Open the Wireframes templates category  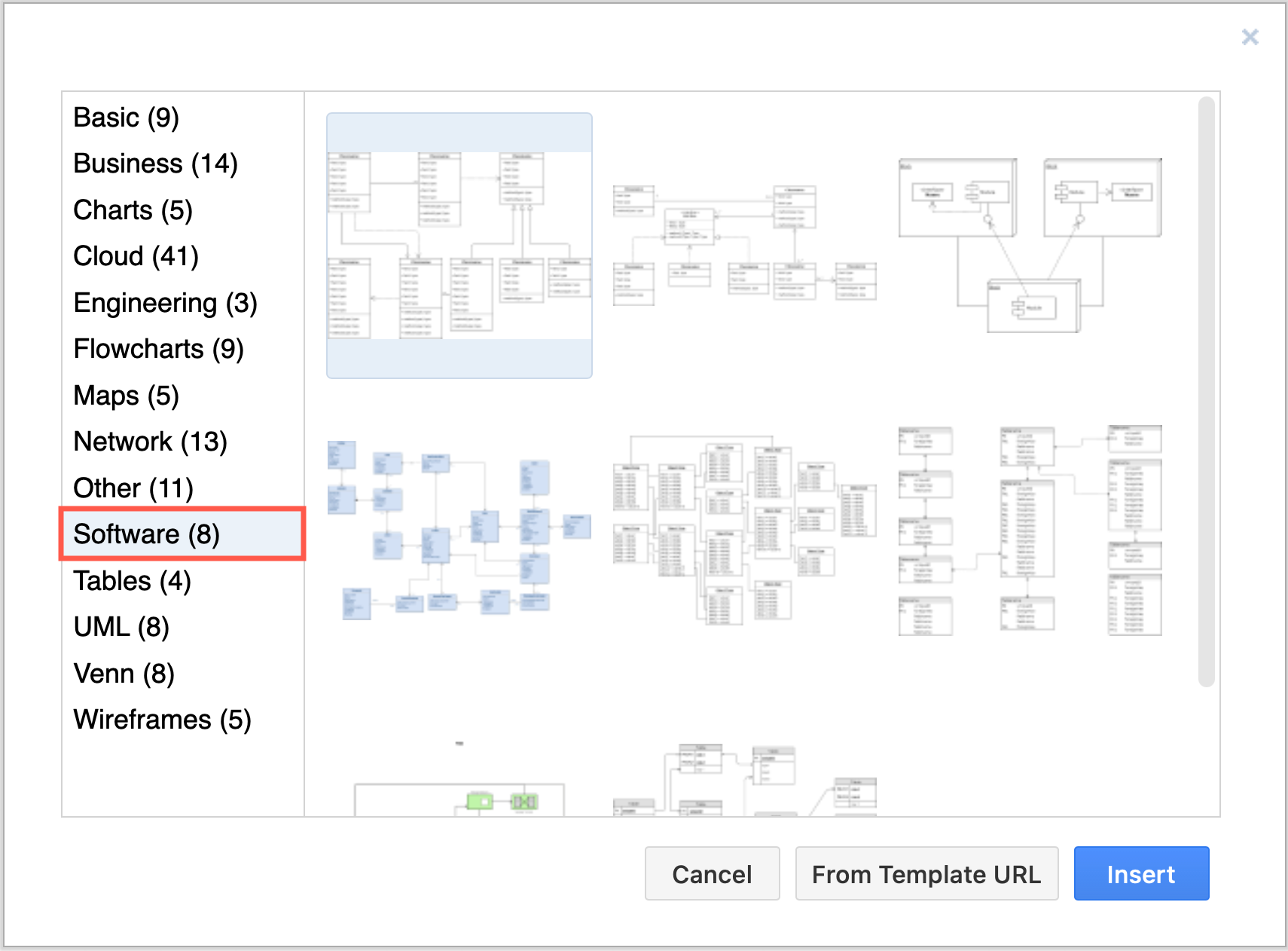tap(162, 720)
